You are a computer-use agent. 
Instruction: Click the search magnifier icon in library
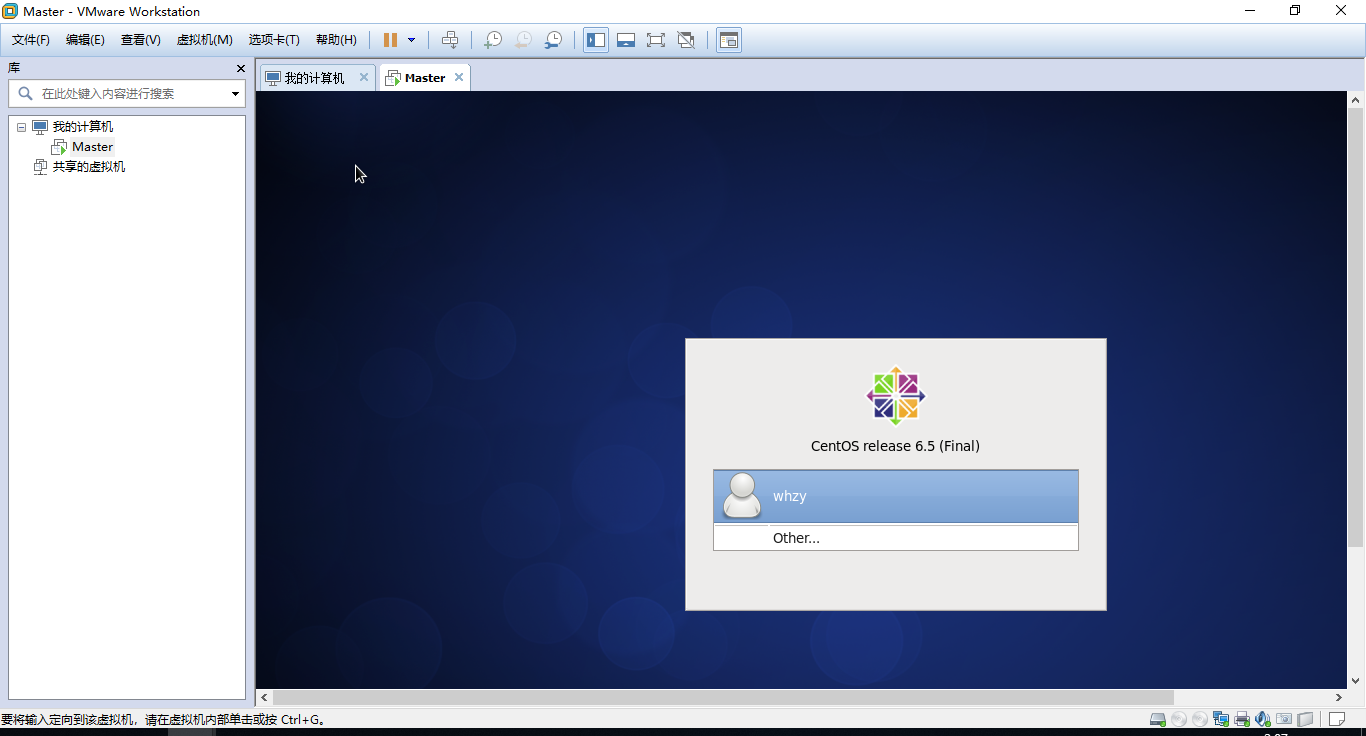pos(25,93)
